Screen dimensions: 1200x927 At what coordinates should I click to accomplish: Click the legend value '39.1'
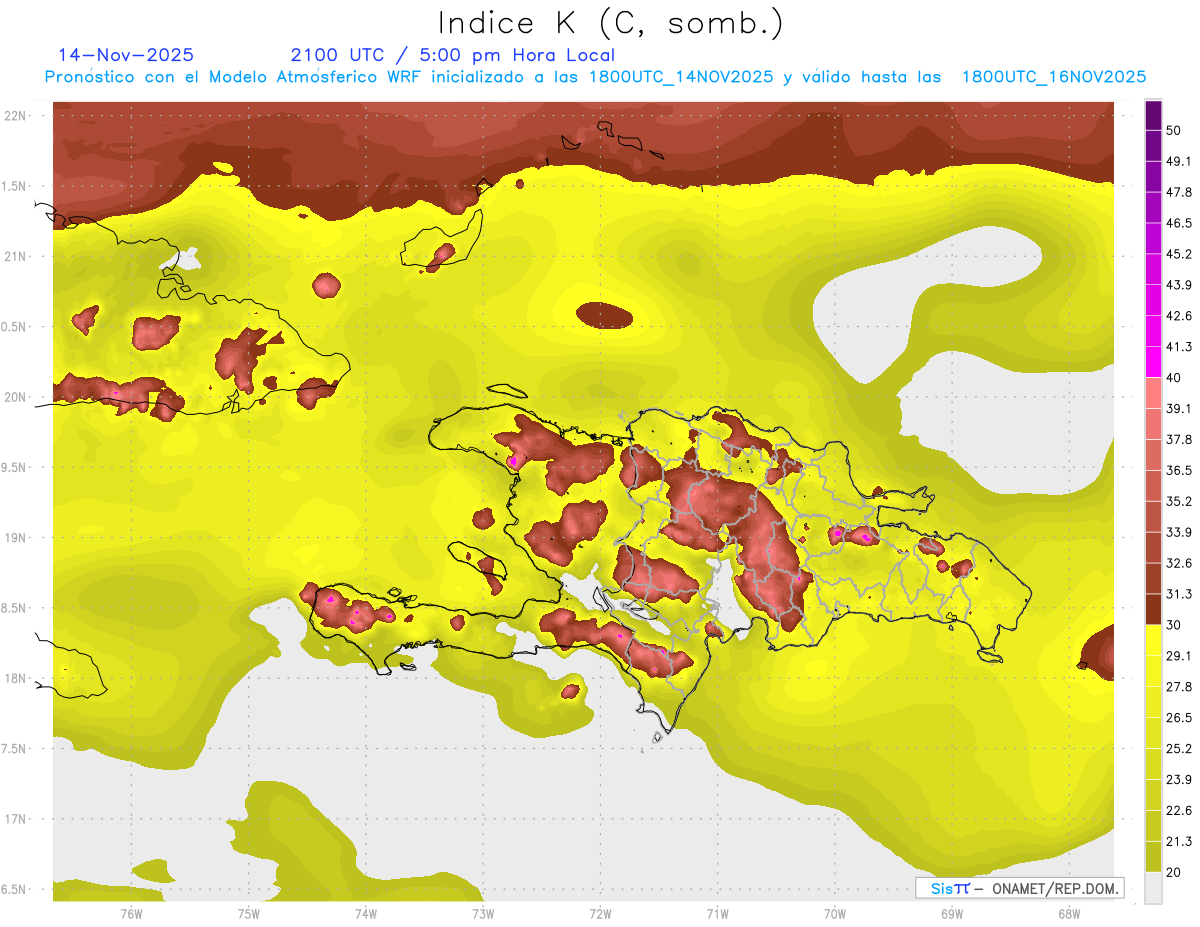pos(1179,408)
